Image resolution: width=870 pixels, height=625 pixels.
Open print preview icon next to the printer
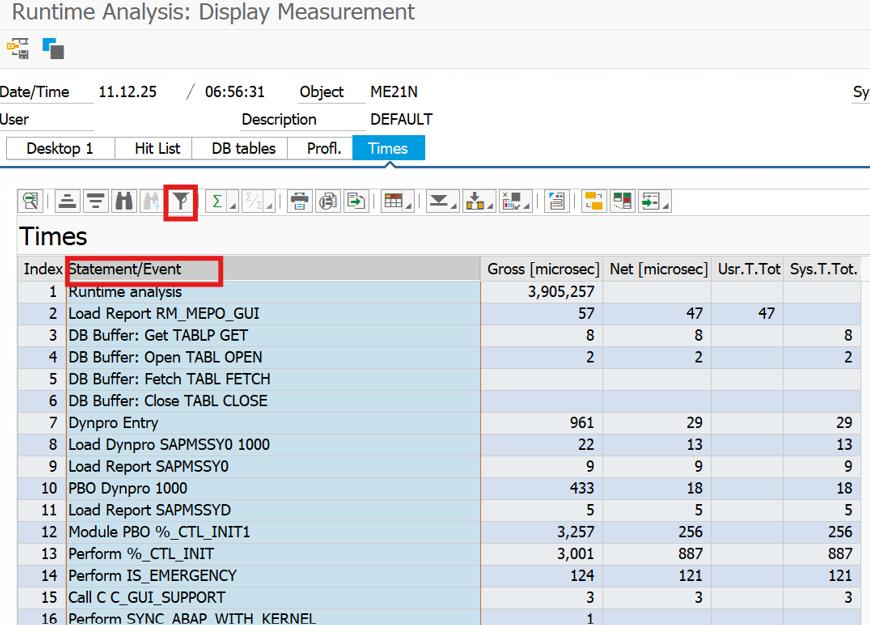tap(328, 201)
